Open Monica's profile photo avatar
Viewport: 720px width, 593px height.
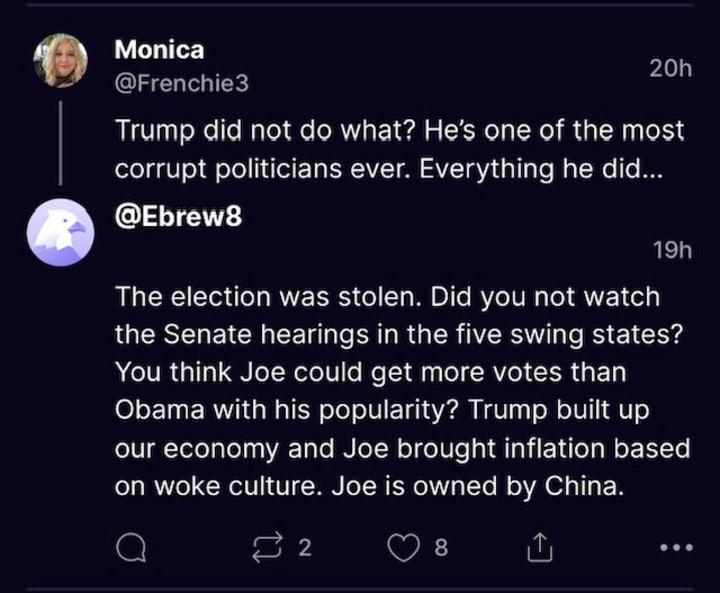tap(61, 61)
